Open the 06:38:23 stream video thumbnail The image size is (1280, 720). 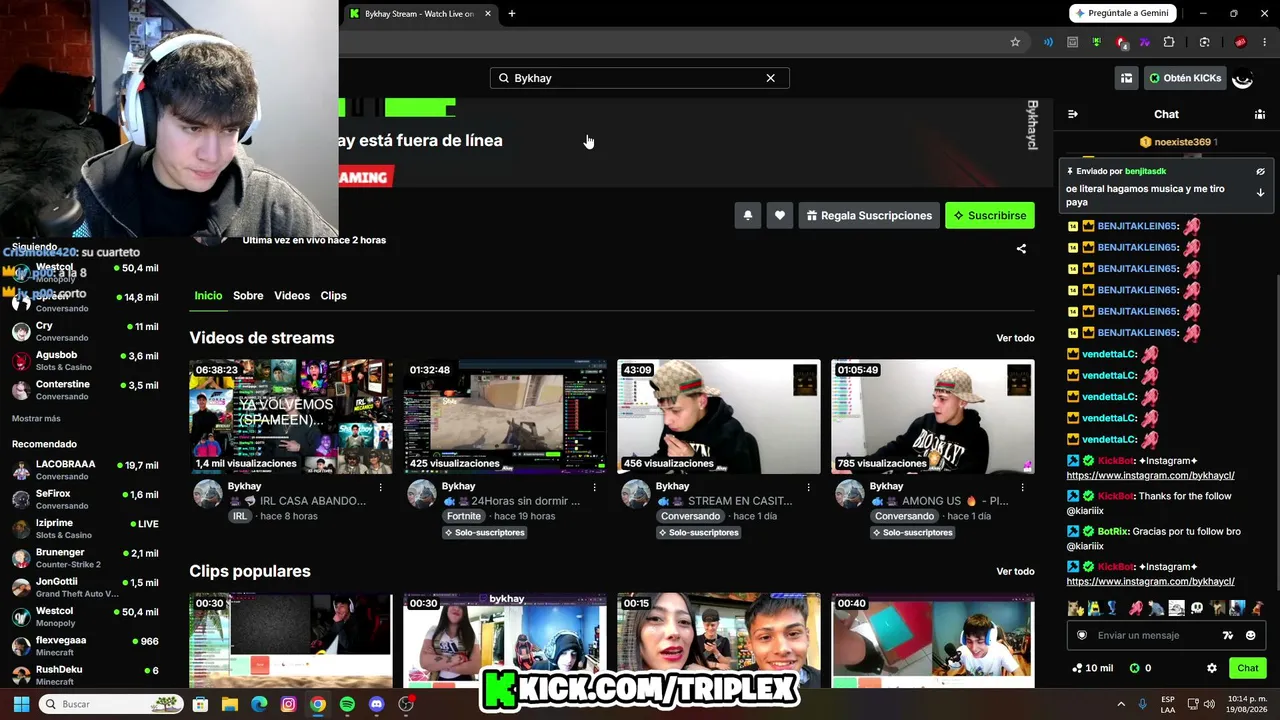(x=291, y=416)
